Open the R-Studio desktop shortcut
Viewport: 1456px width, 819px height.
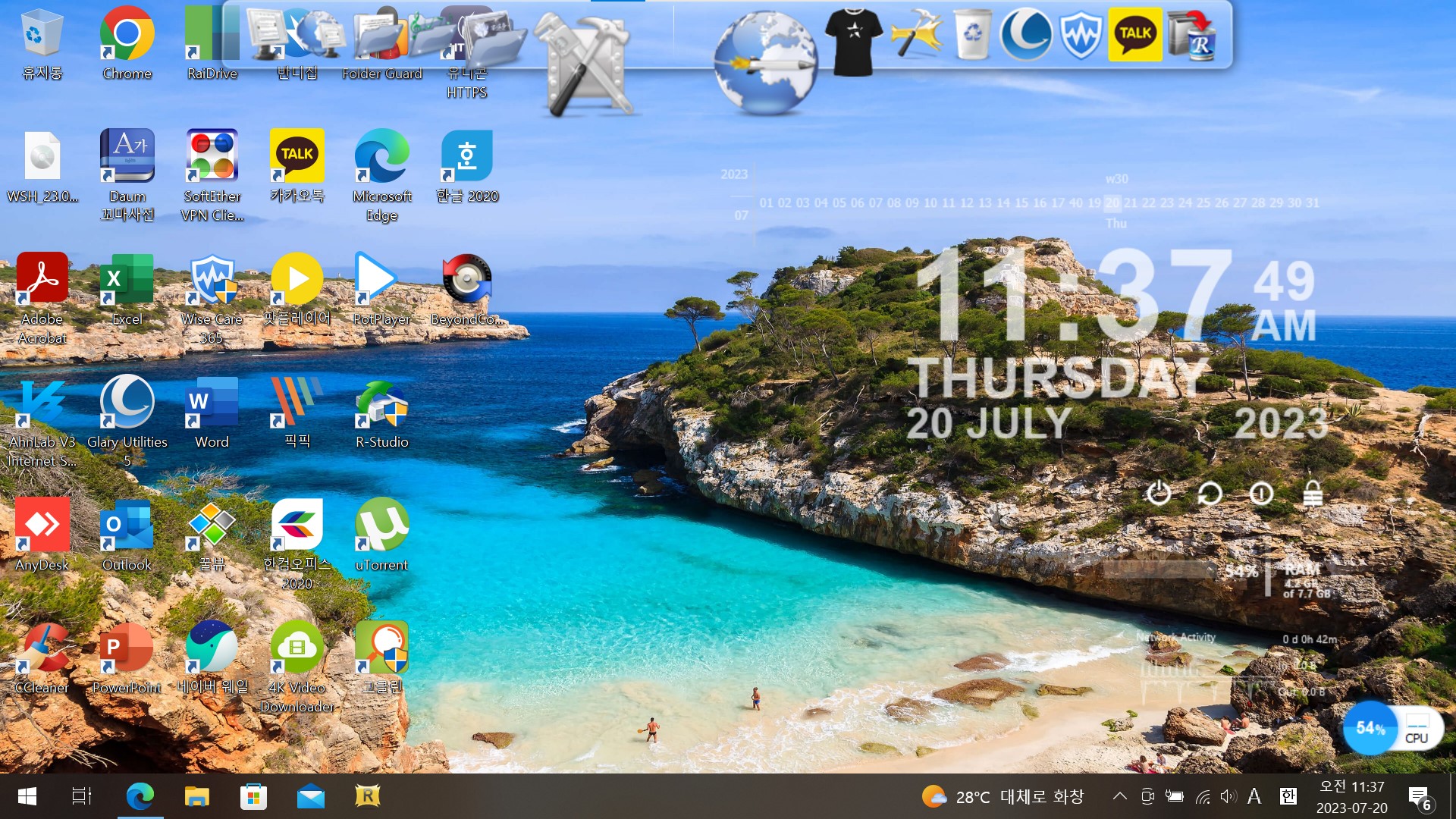[x=381, y=411]
